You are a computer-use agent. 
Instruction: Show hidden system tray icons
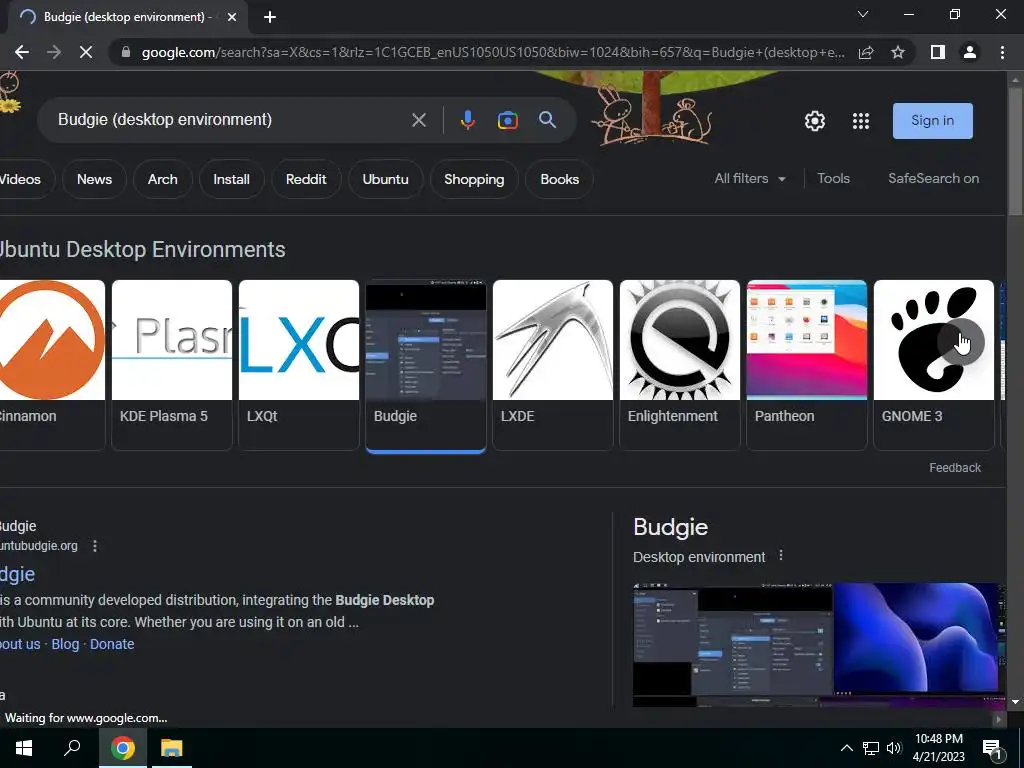click(x=846, y=748)
